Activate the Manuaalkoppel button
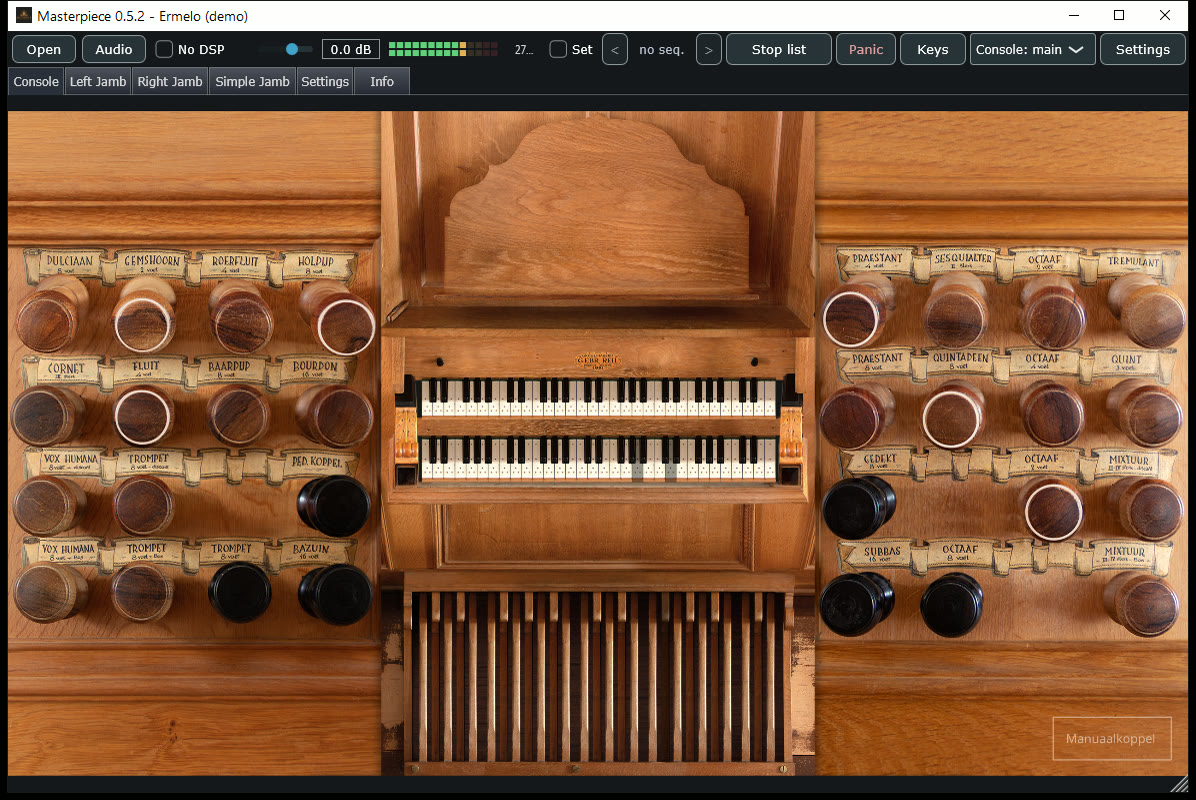The width and height of the screenshot is (1196, 800). tap(1111, 738)
